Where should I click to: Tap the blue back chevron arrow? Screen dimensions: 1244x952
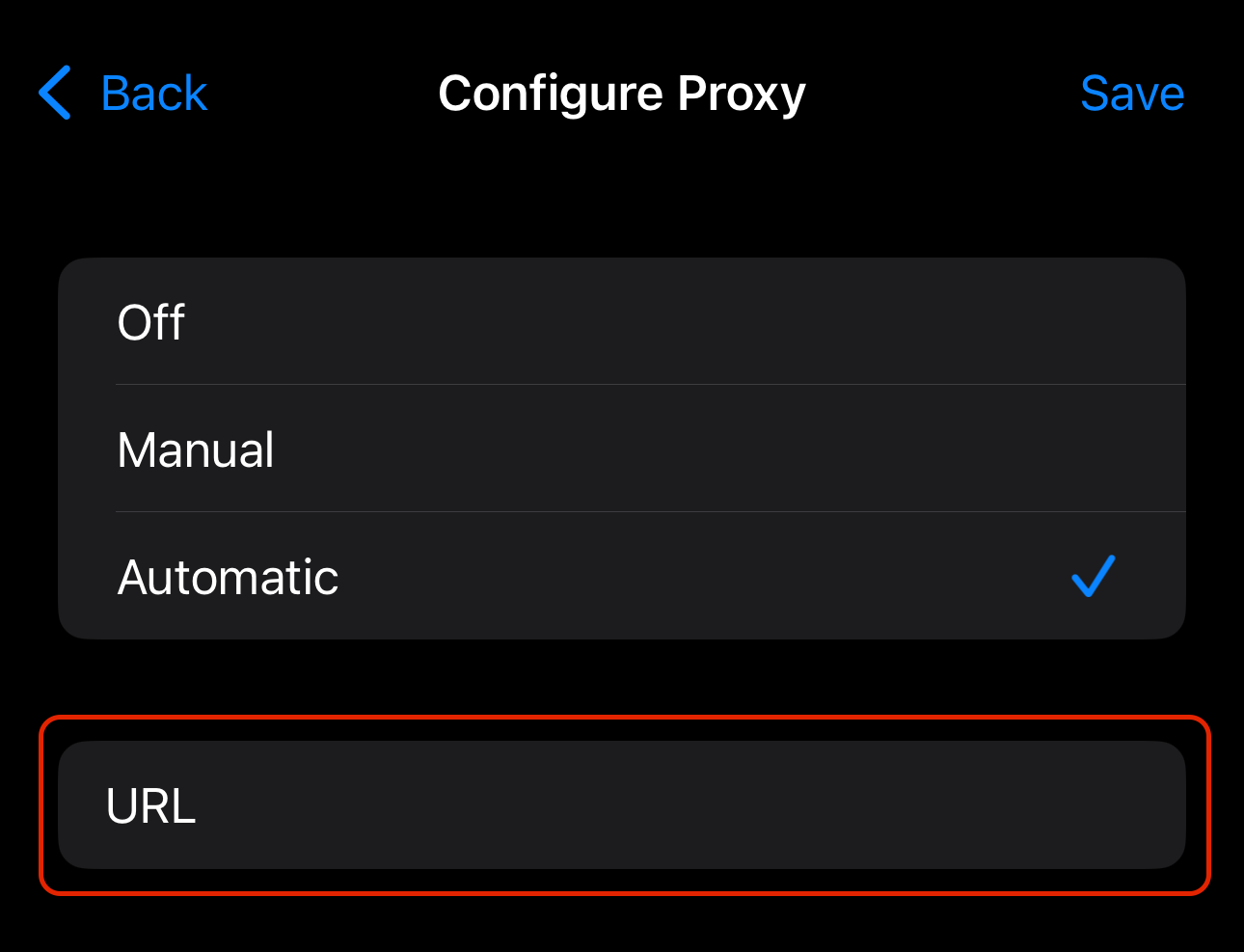55,93
